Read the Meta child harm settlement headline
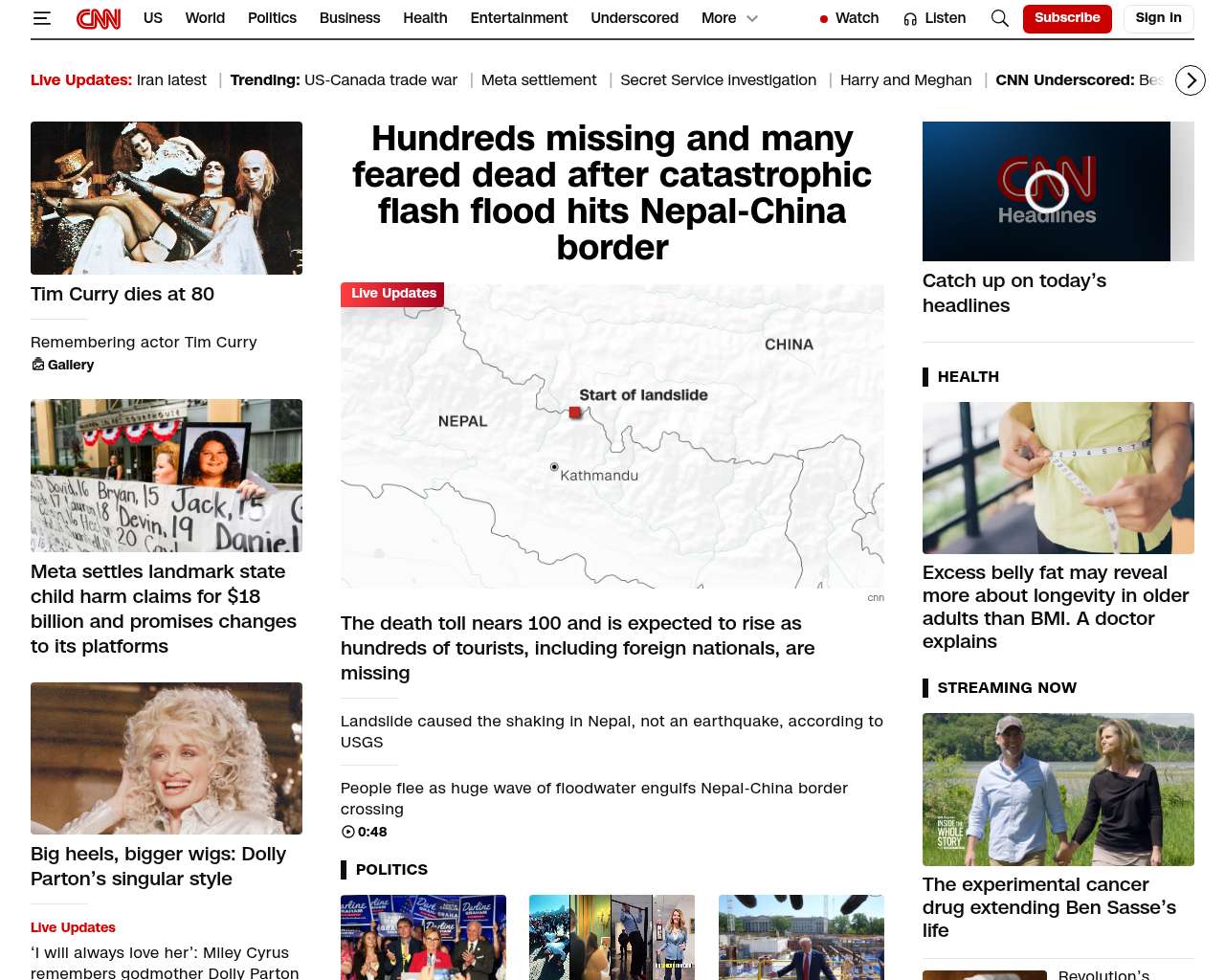This screenshot has width=1225, height=980. coord(164,609)
